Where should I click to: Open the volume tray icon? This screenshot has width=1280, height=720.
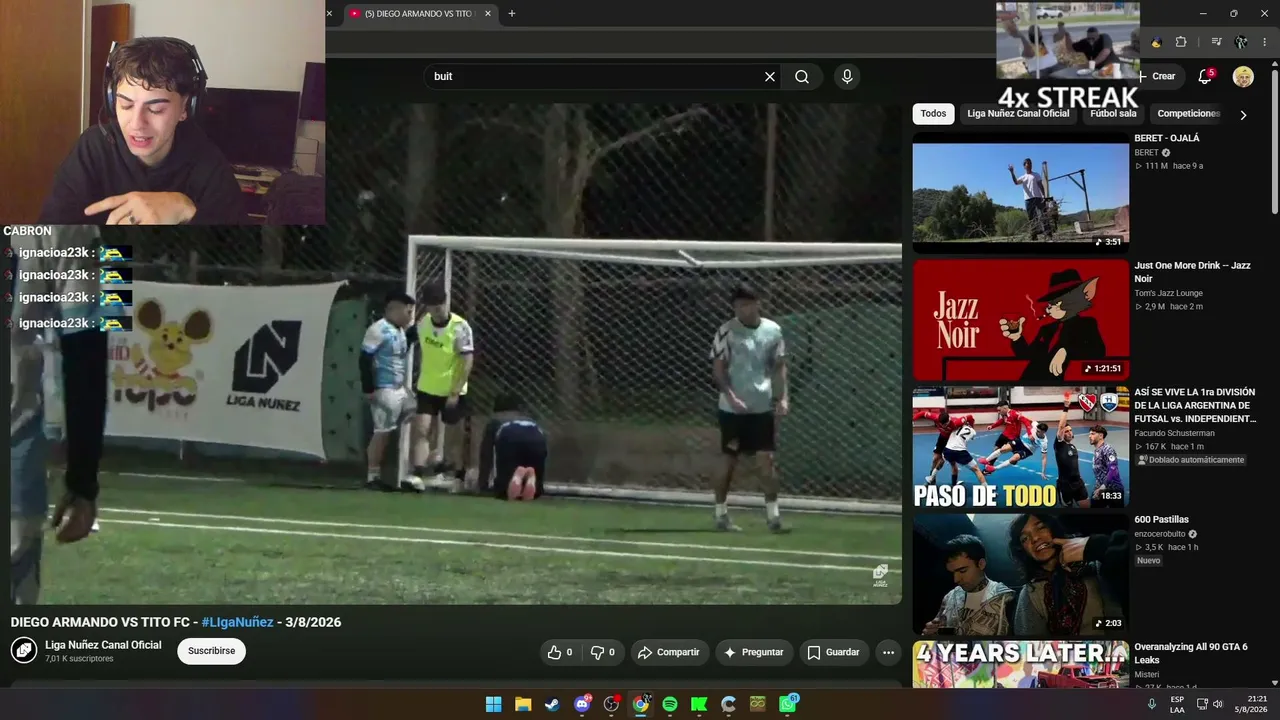pos(1218,704)
